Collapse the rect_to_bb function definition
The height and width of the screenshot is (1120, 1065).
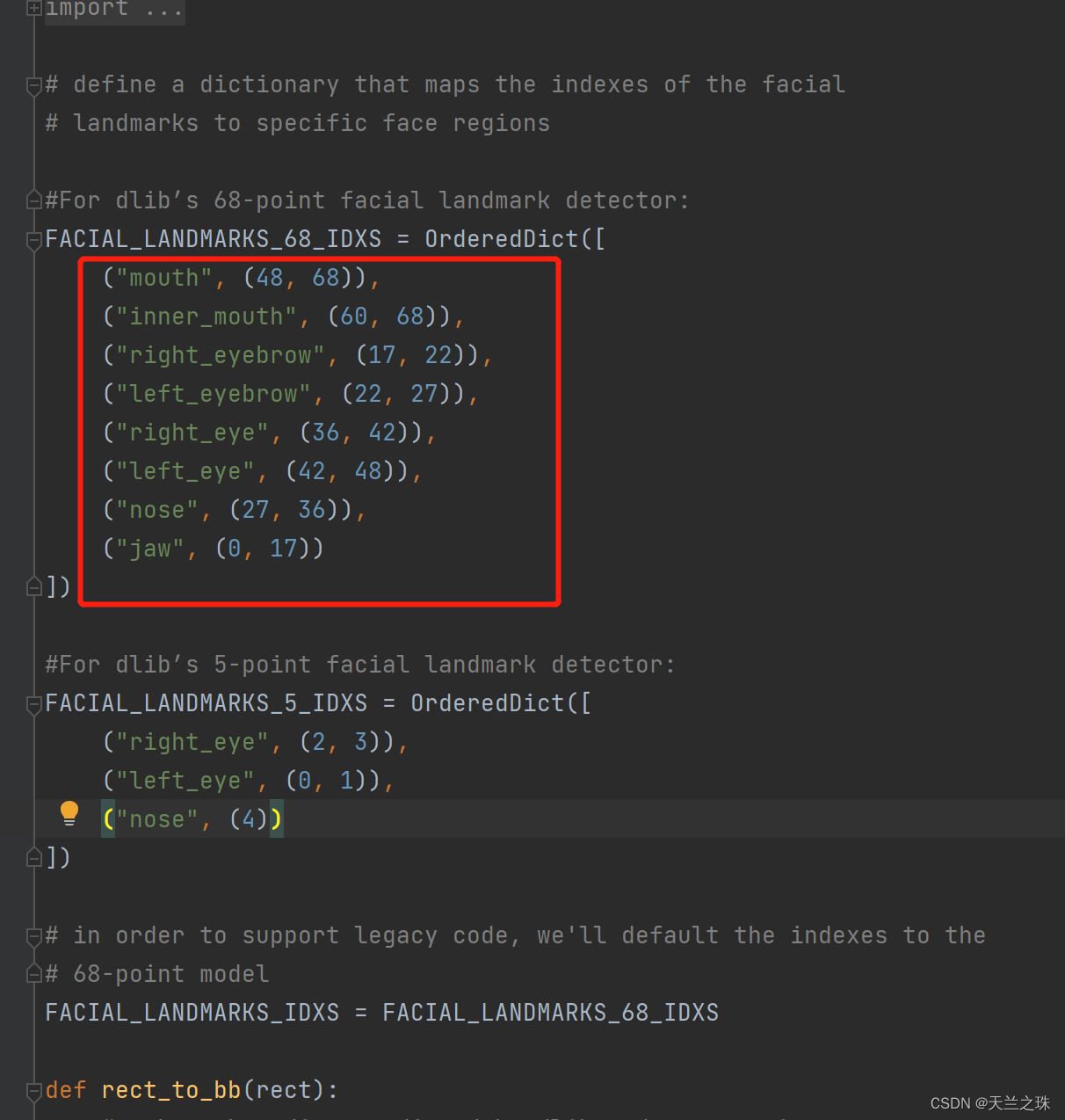pos(33,1091)
